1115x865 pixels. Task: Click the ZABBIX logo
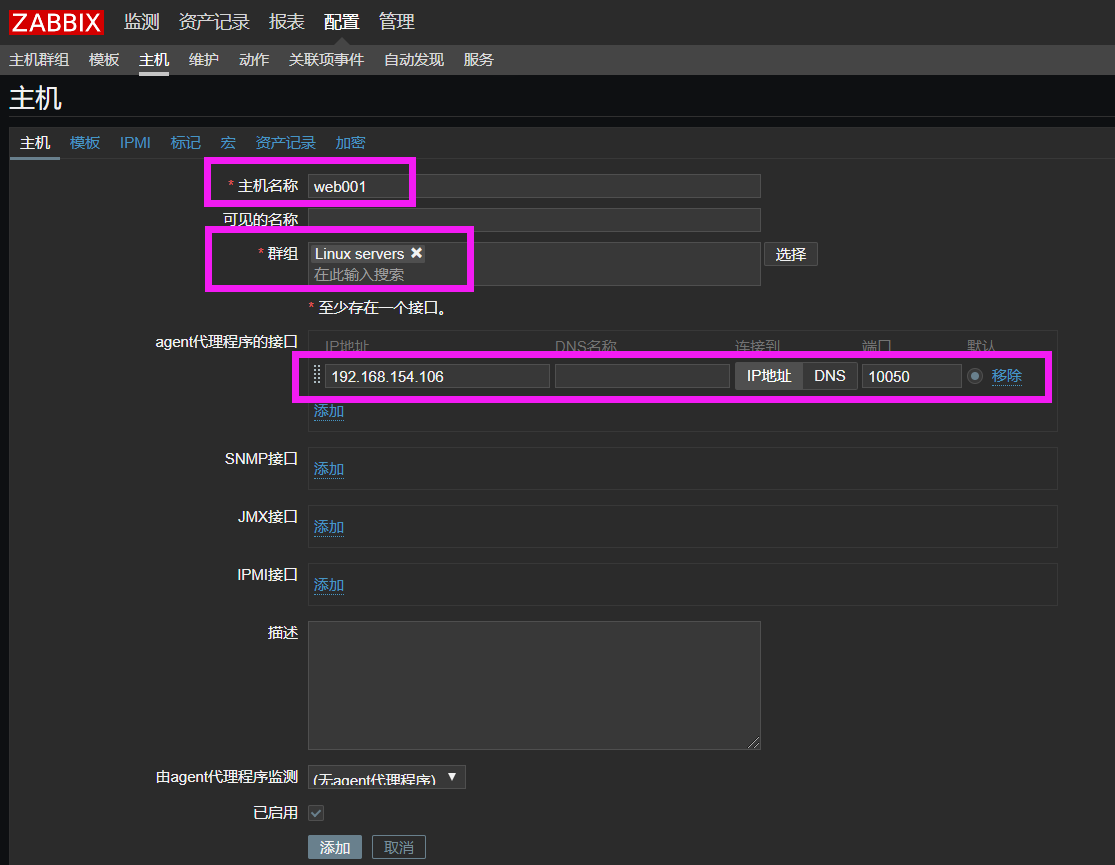[56, 22]
